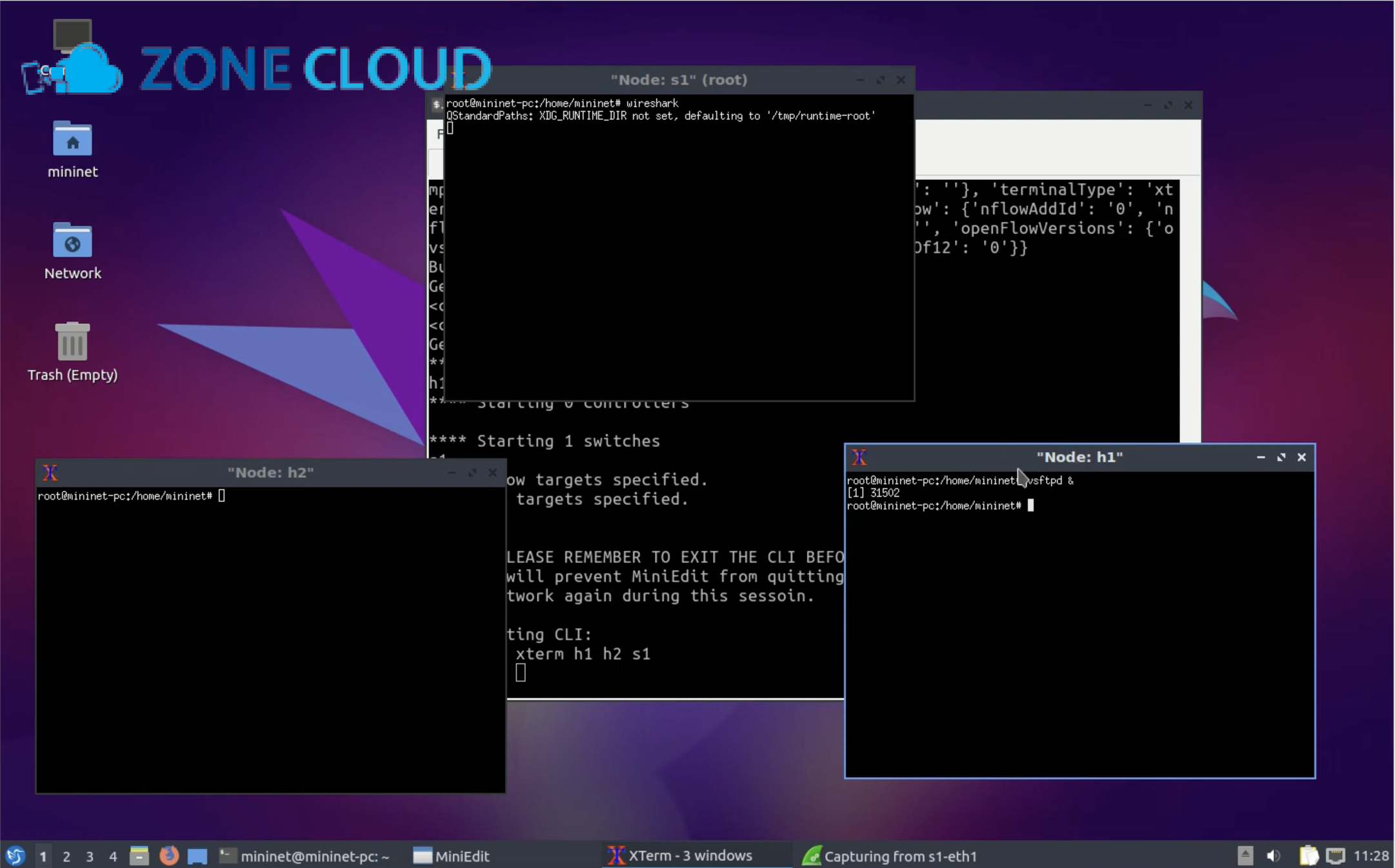Focus the h1 terminal prompt after vsftpd output
1395x868 pixels.
pyautogui.click(x=940, y=506)
